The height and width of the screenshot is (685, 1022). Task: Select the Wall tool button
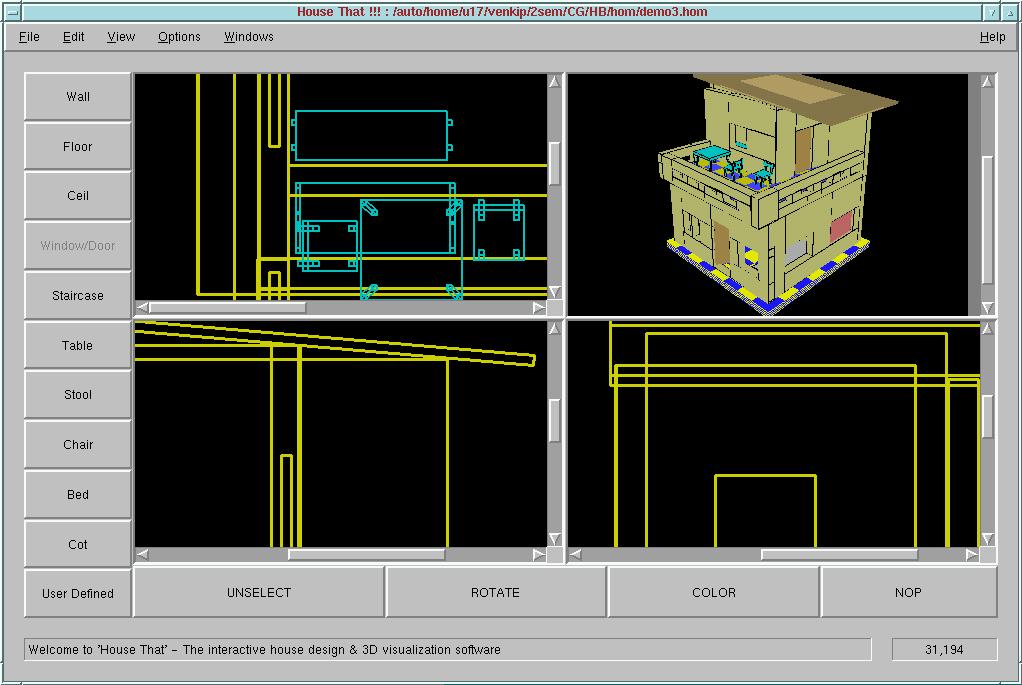click(x=78, y=96)
